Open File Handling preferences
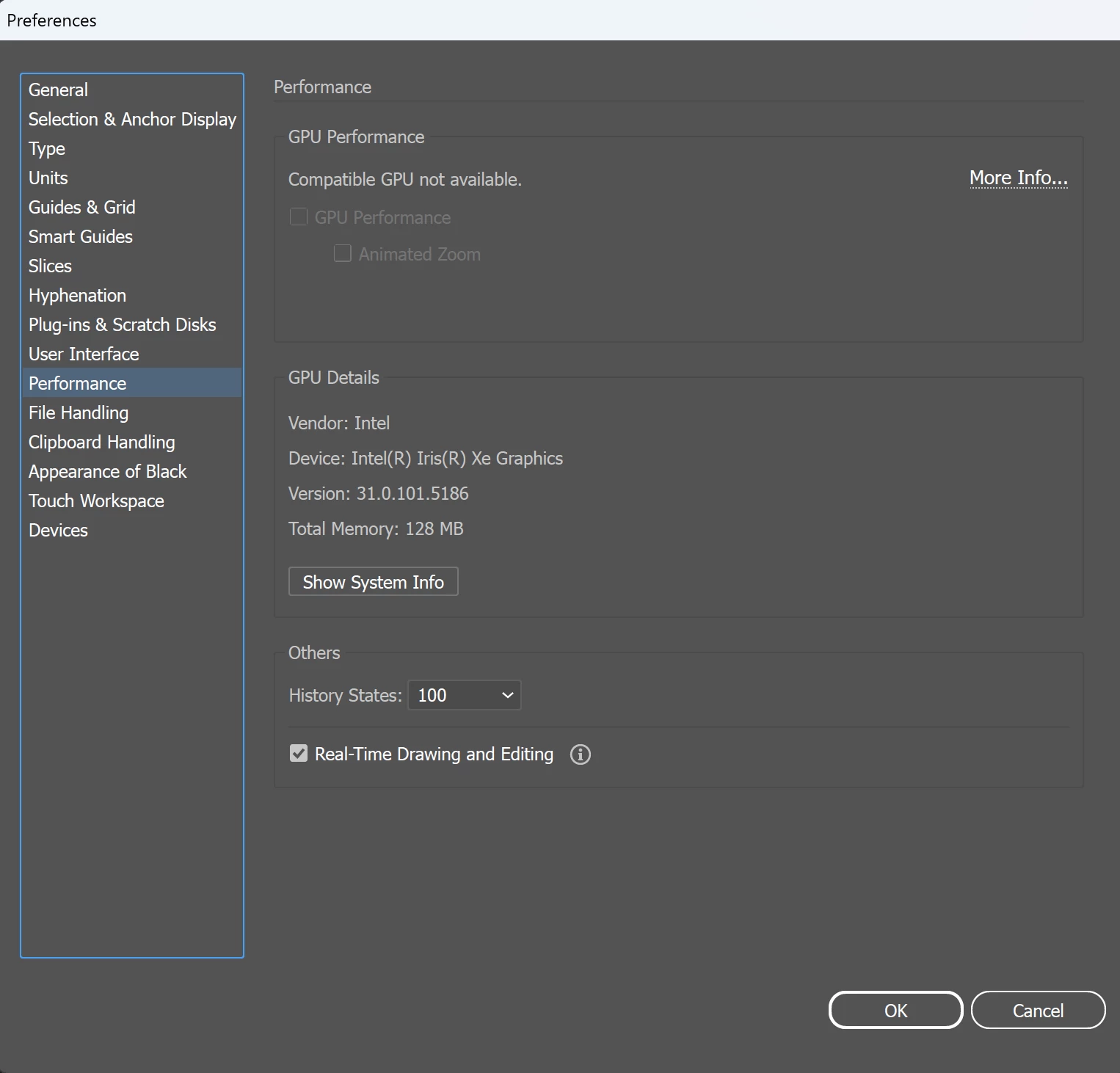Image resolution: width=1120 pixels, height=1073 pixels. (x=132, y=412)
